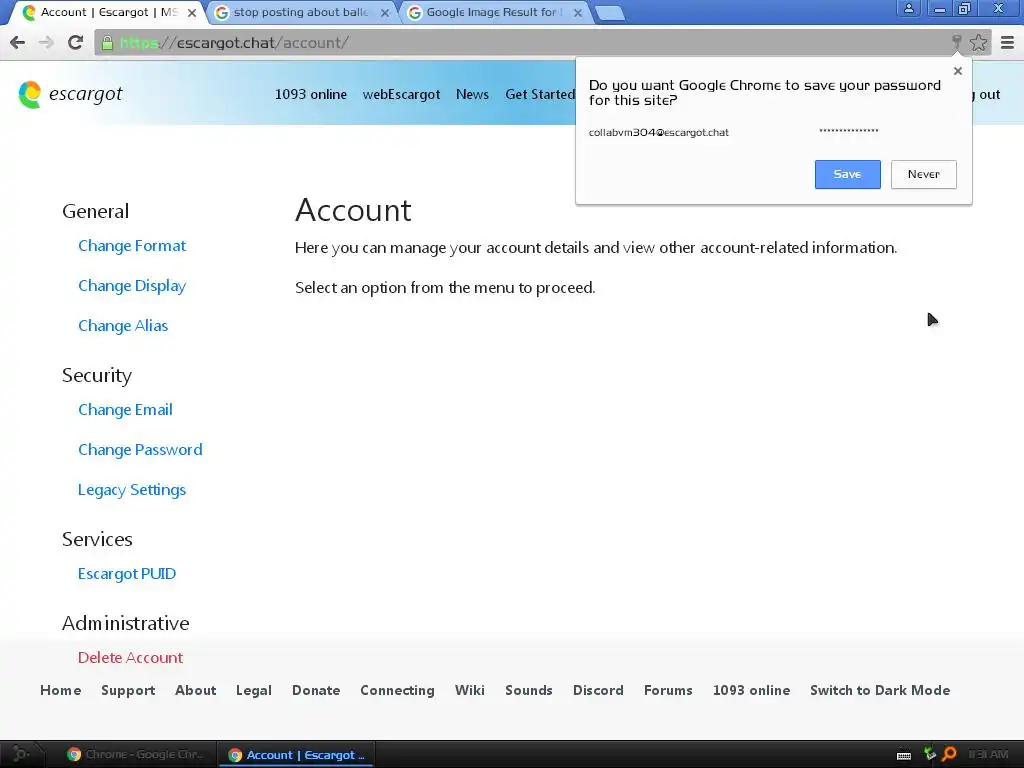1024x768 pixels.
Task: Select the Account Escargot tab
Action: tap(108, 12)
